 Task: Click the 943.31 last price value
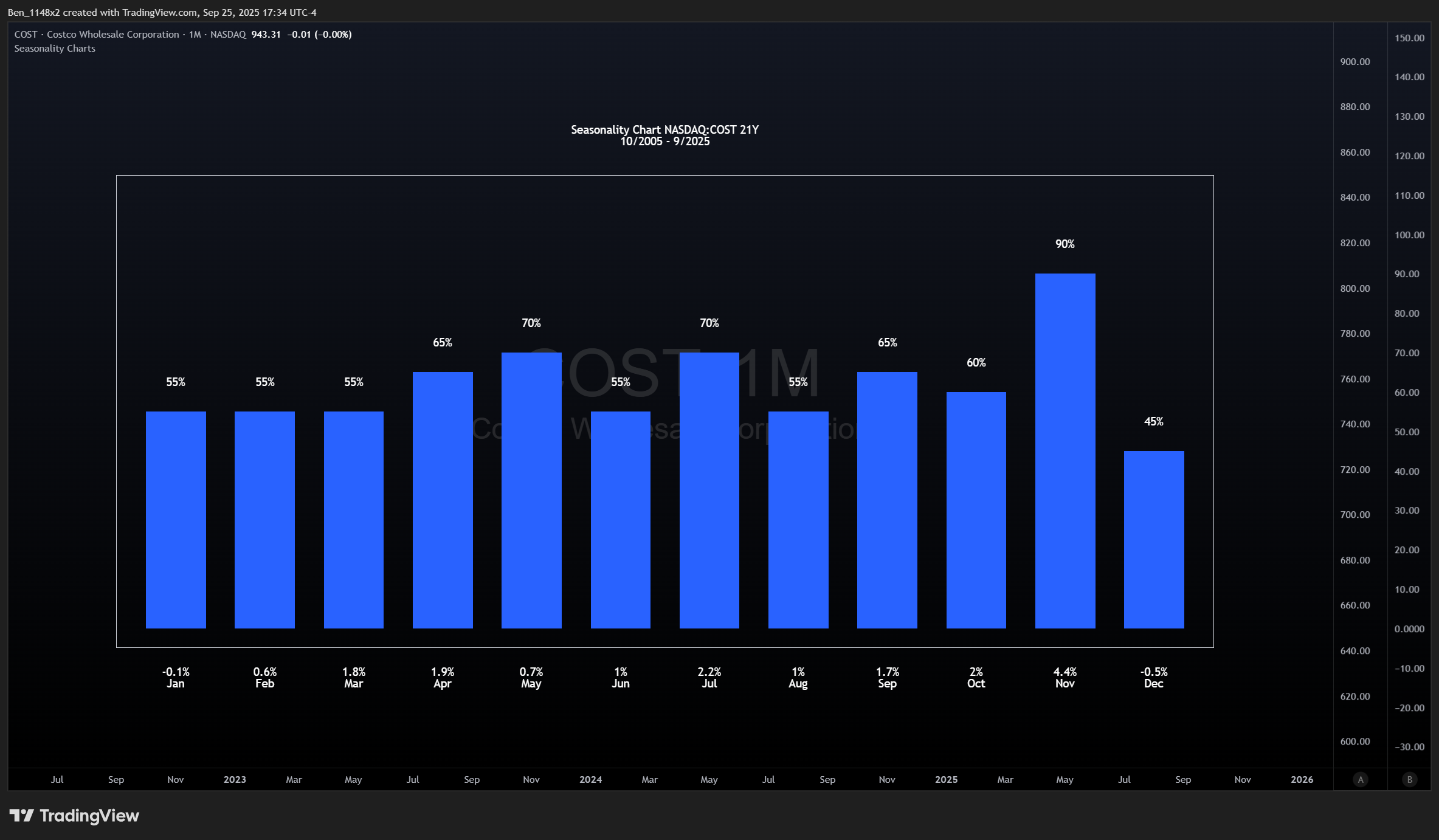266,35
